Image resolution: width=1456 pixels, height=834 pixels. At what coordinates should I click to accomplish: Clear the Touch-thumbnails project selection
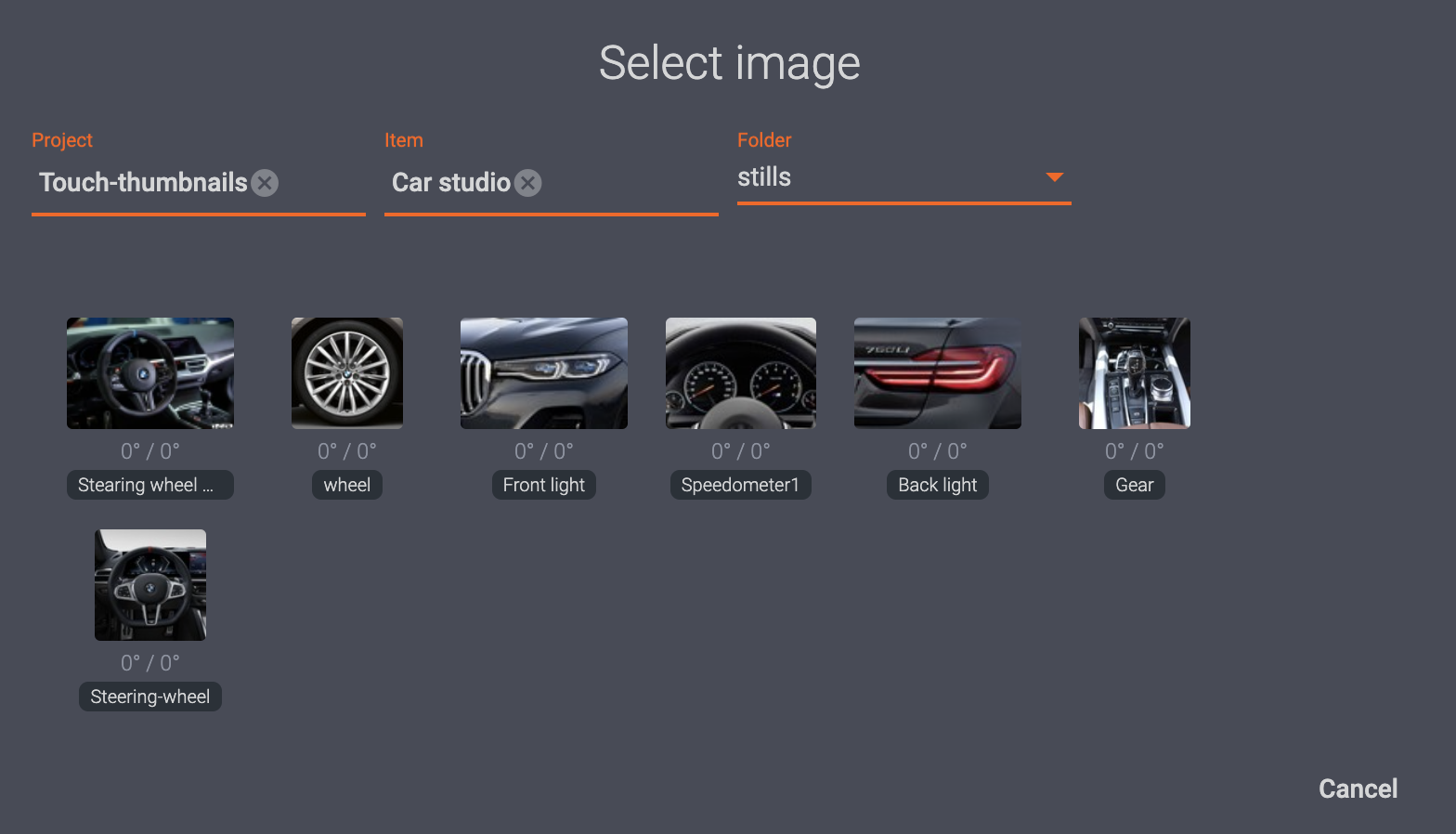point(265,183)
